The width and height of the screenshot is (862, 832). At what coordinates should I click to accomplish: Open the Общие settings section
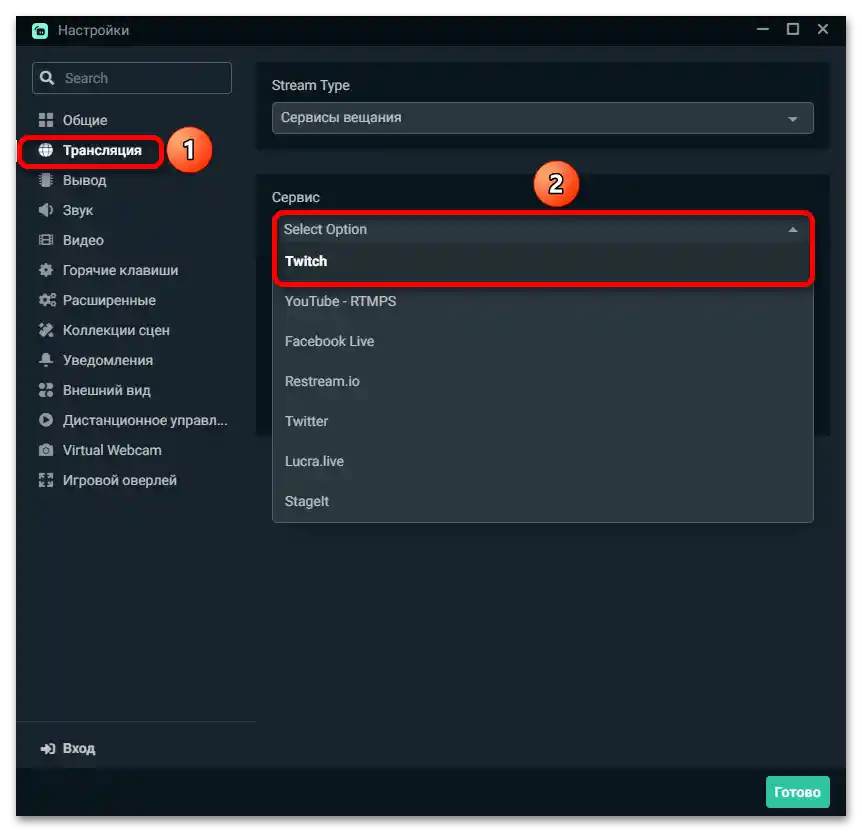coord(85,120)
